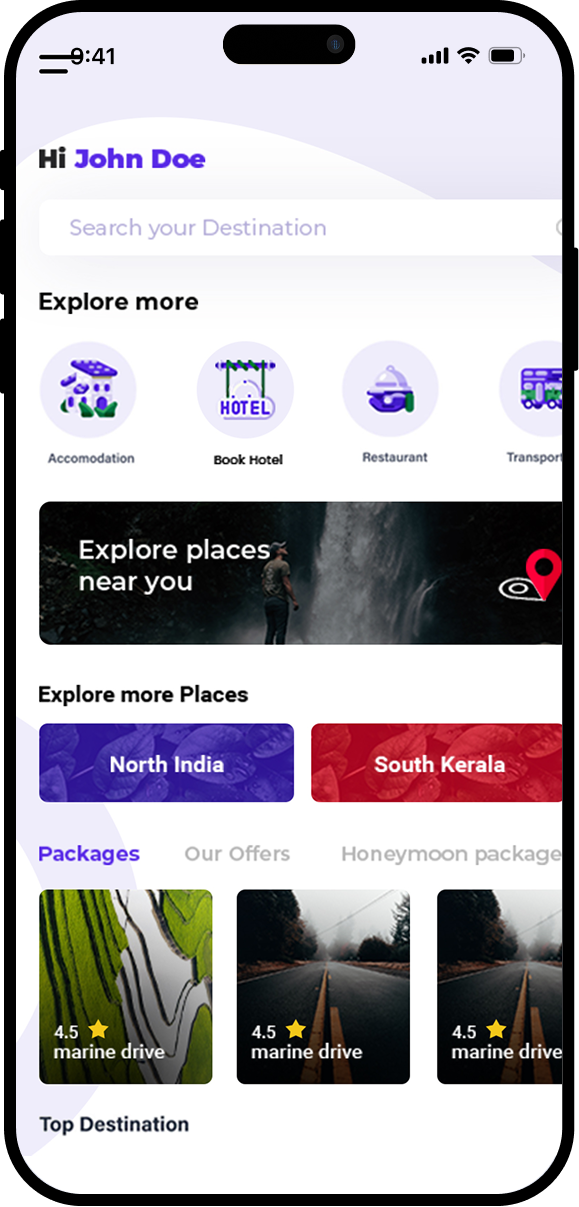
Task: Open the green marine drive package card
Action: click(126, 987)
